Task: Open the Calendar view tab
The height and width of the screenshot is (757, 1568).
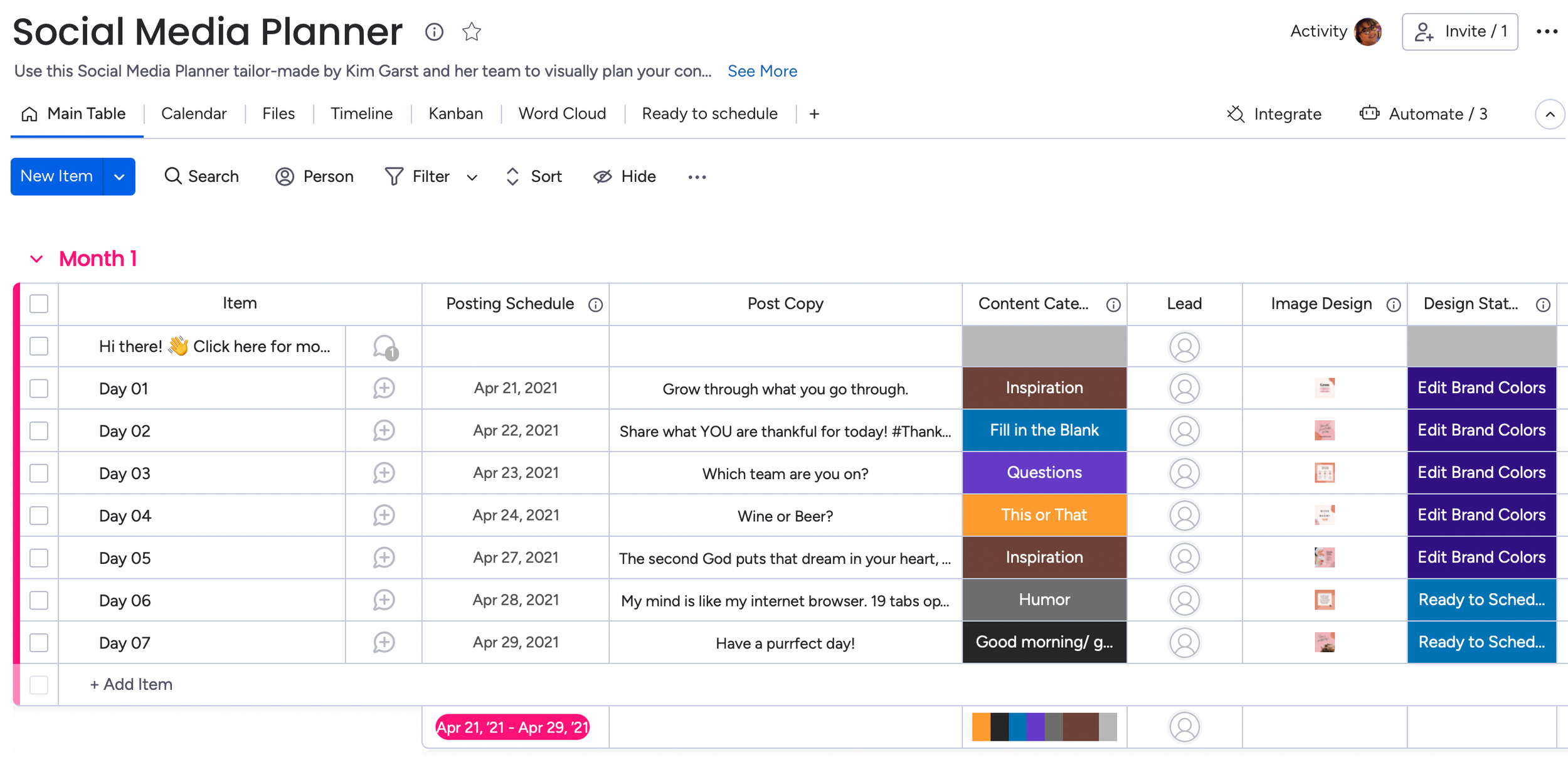Action: [x=193, y=114]
